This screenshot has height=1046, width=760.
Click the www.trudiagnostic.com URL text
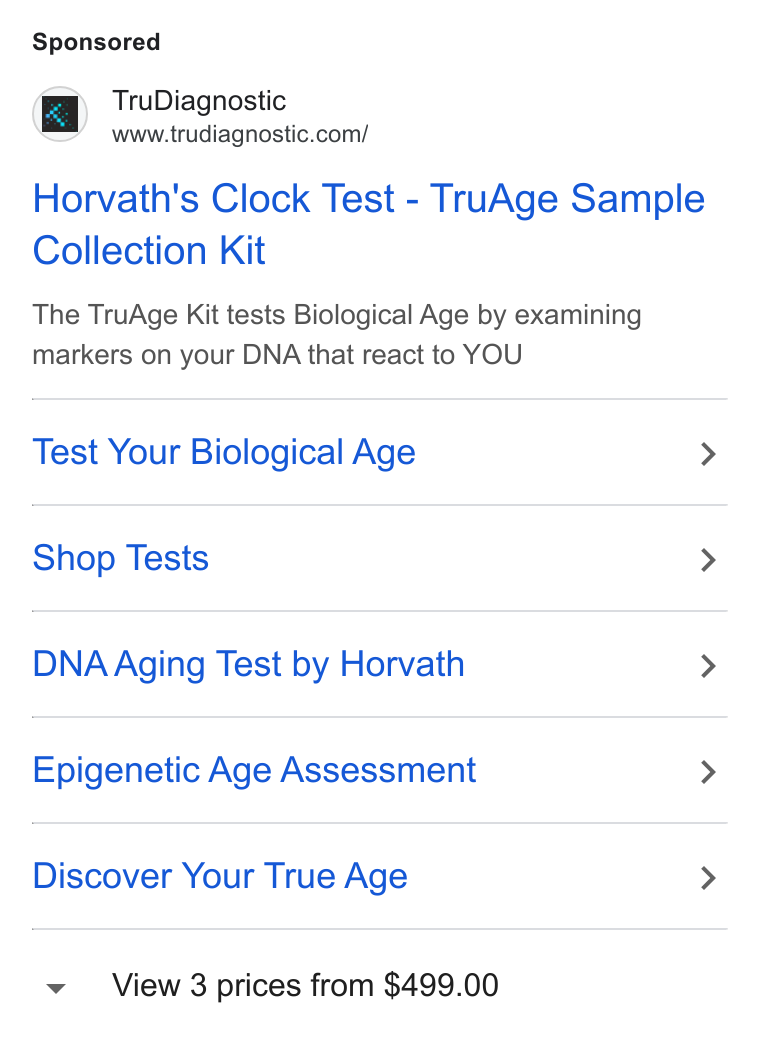240,134
